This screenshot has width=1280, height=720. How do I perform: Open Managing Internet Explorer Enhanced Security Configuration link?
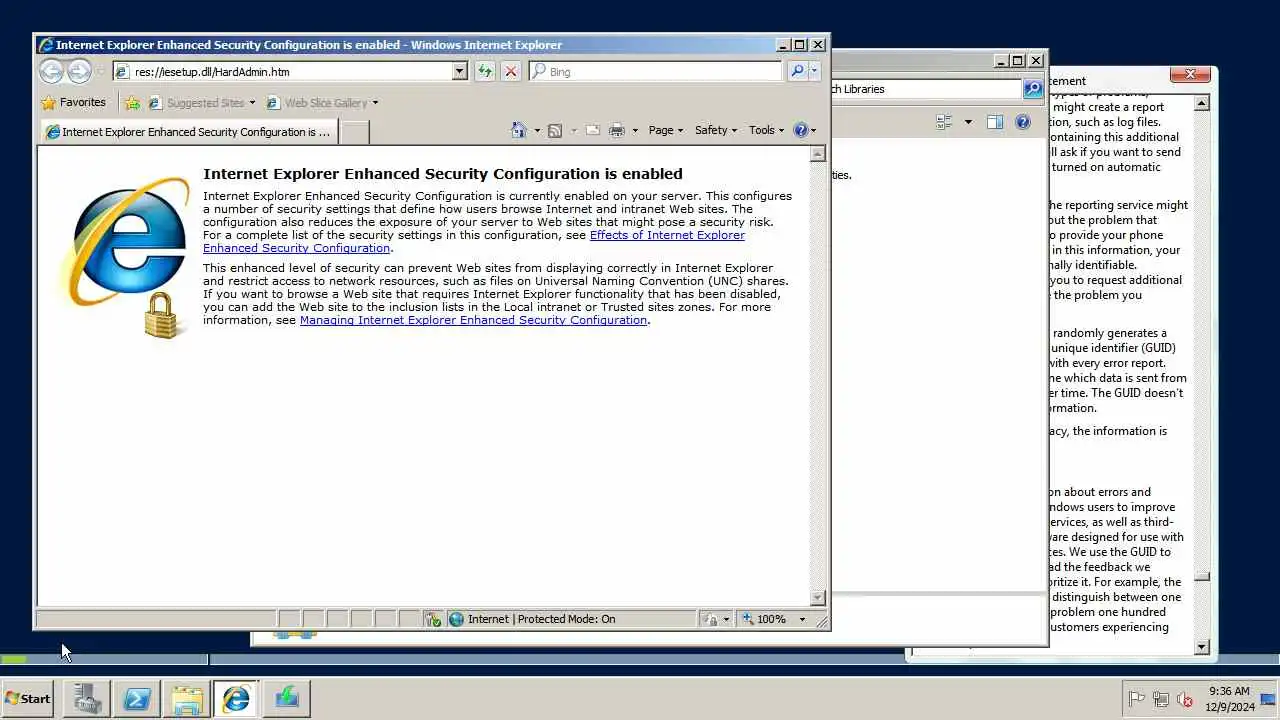pyautogui.click(x=473, y=320)
